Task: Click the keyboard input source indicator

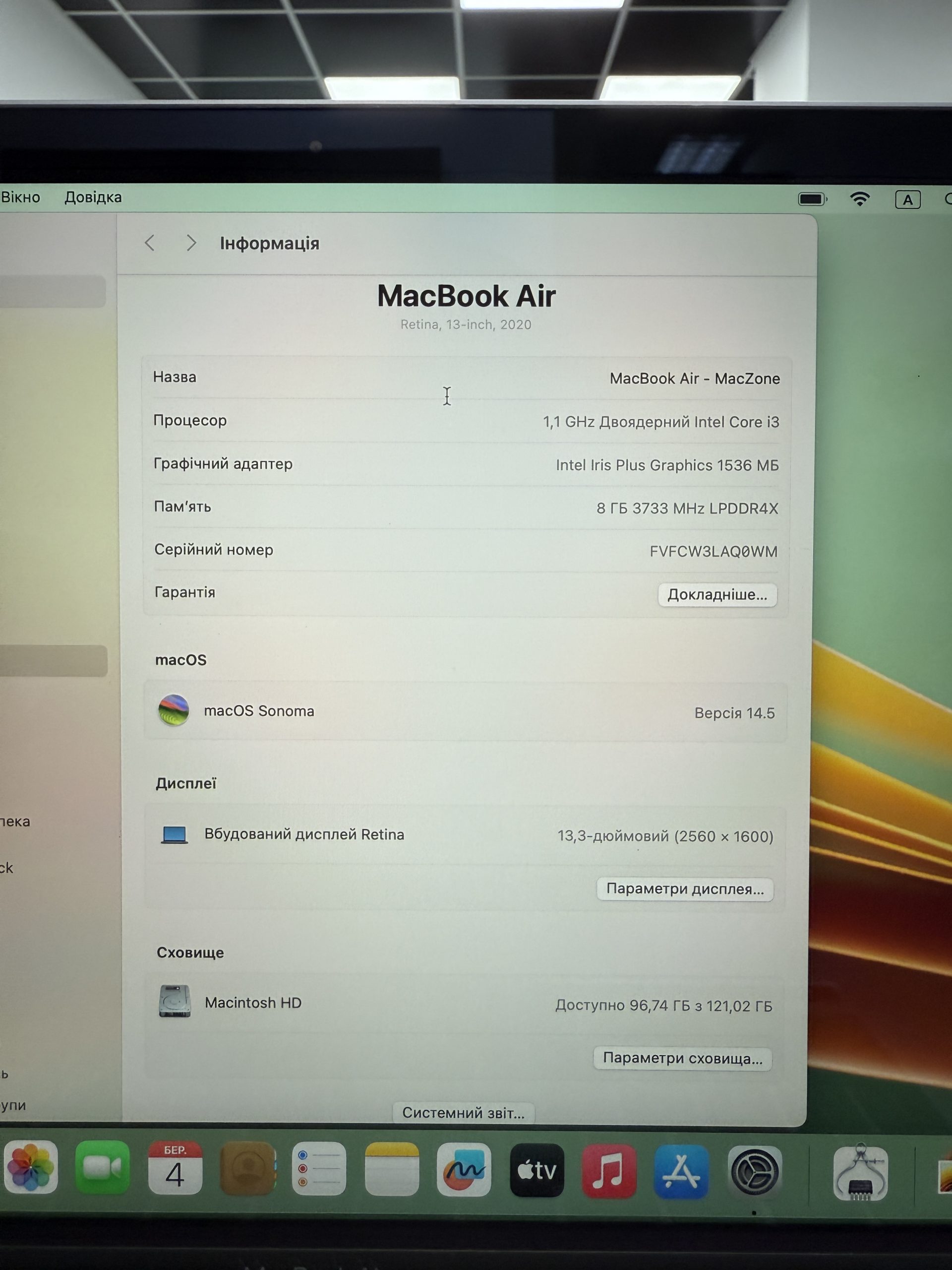Action: [908, 200]
